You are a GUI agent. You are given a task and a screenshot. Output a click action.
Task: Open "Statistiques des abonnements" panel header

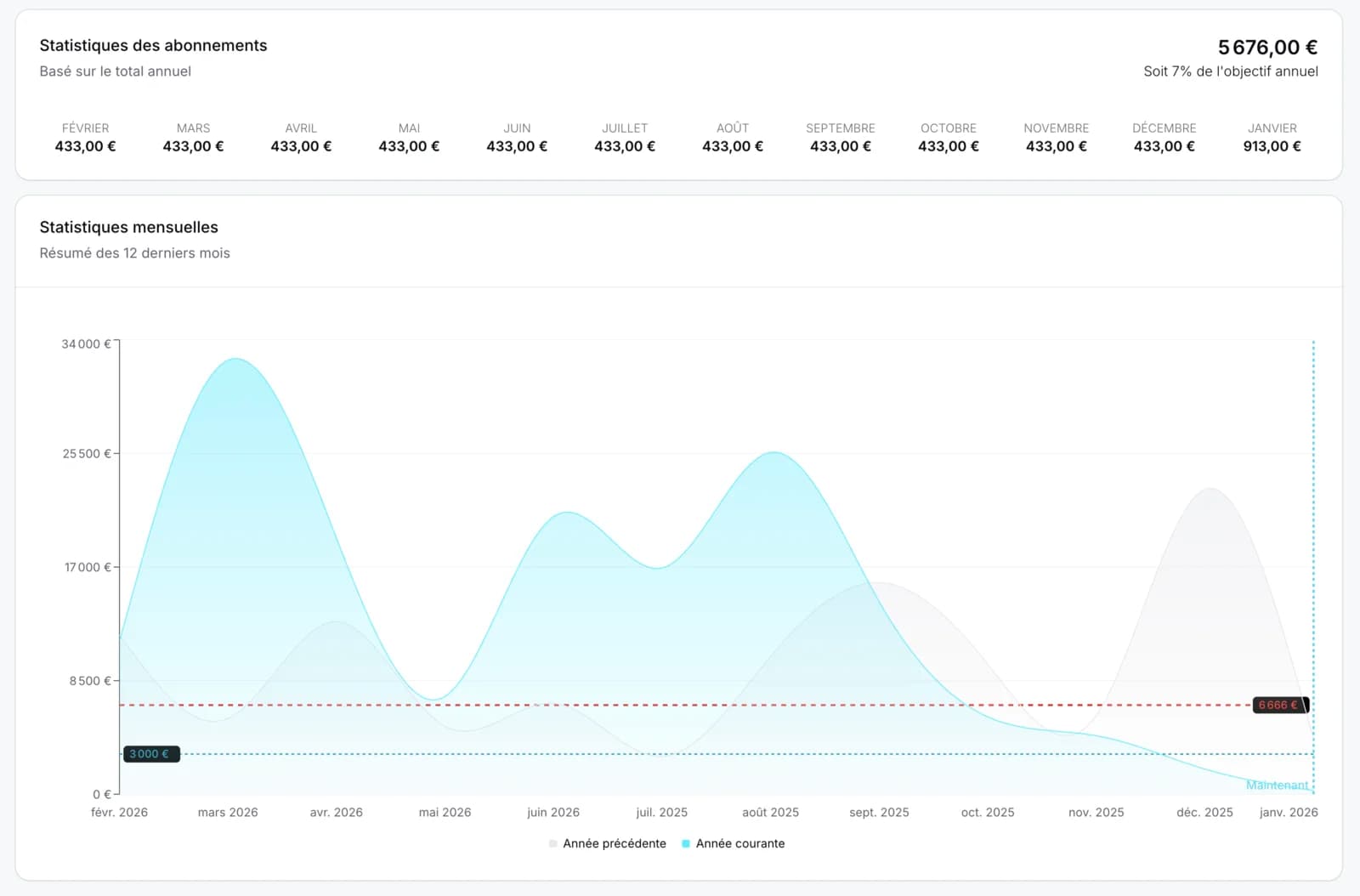click(x=153, y=45)
